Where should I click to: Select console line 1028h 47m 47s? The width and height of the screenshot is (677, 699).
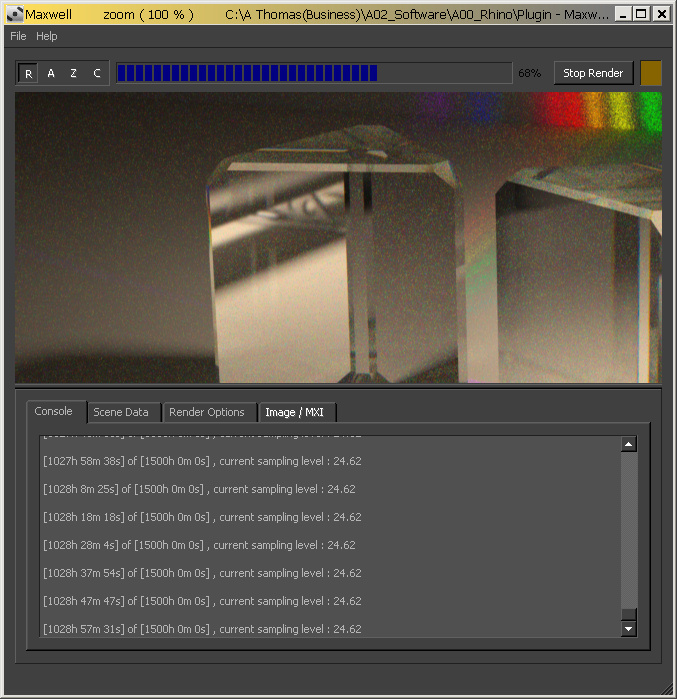202,601
